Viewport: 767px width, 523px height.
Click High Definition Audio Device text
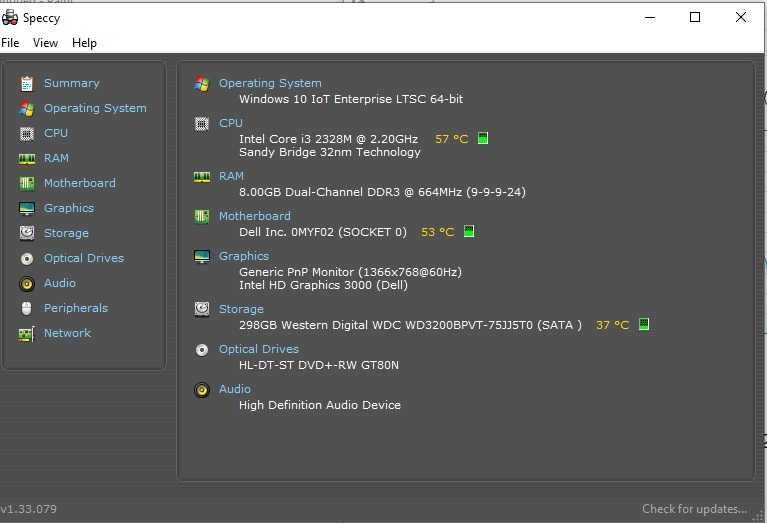[320, 405]
